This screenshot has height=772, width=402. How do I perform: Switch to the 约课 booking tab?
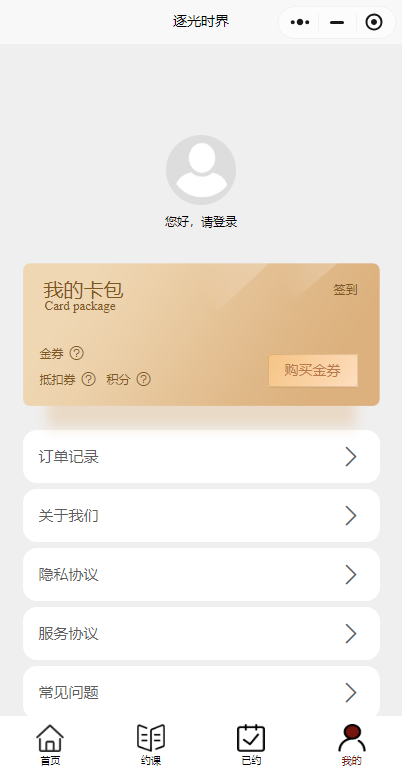151,738
